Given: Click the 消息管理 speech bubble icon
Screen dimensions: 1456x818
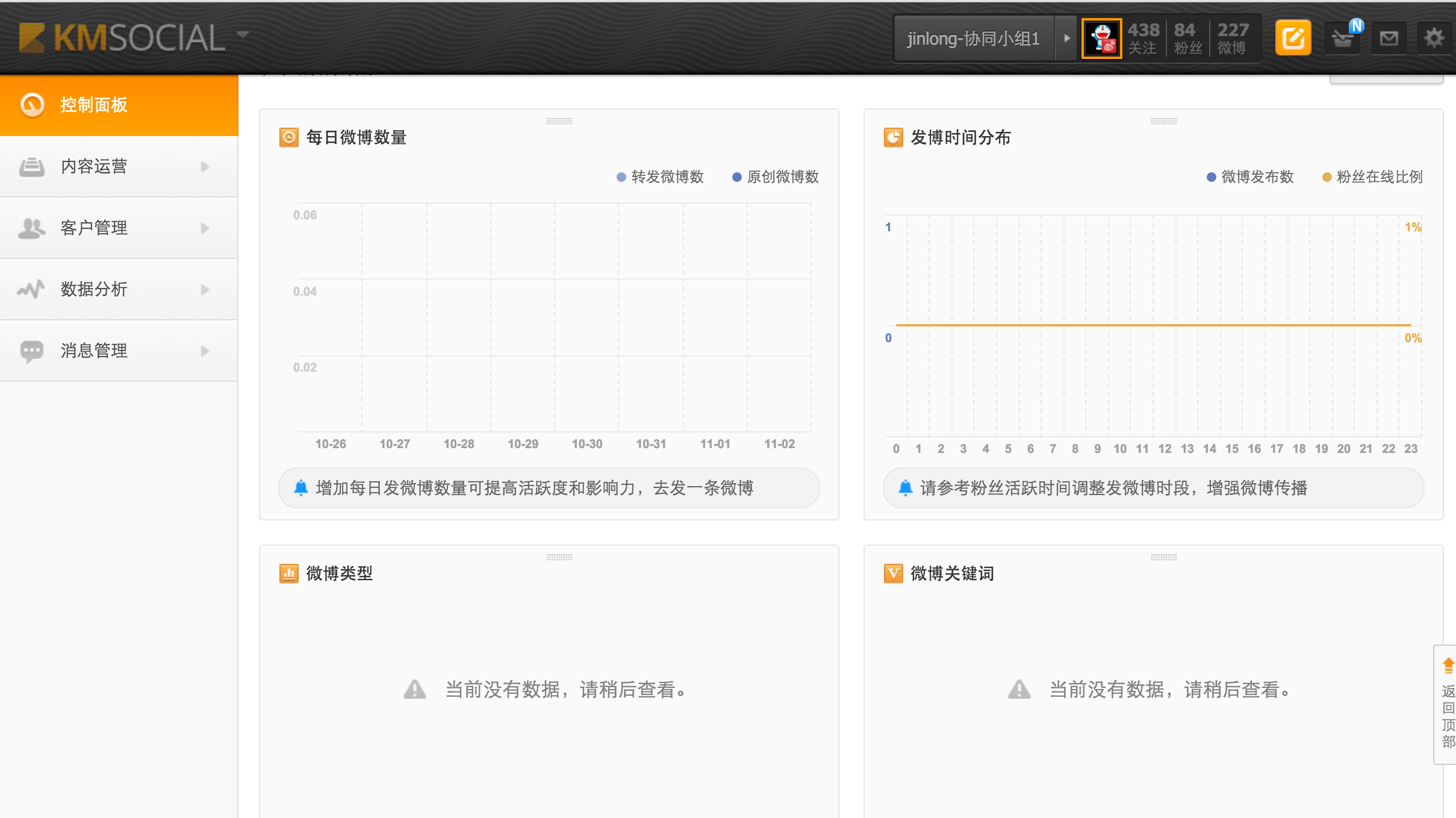Looking at the screenshot, I should pyautogui.click(x=32, y=352).
